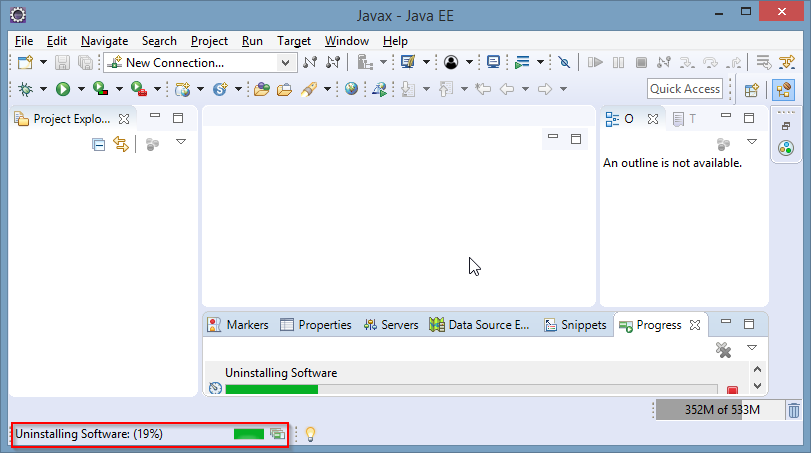Open the web browser globe icon
Viewport: 811px width, 453px height.
[351, 89]
